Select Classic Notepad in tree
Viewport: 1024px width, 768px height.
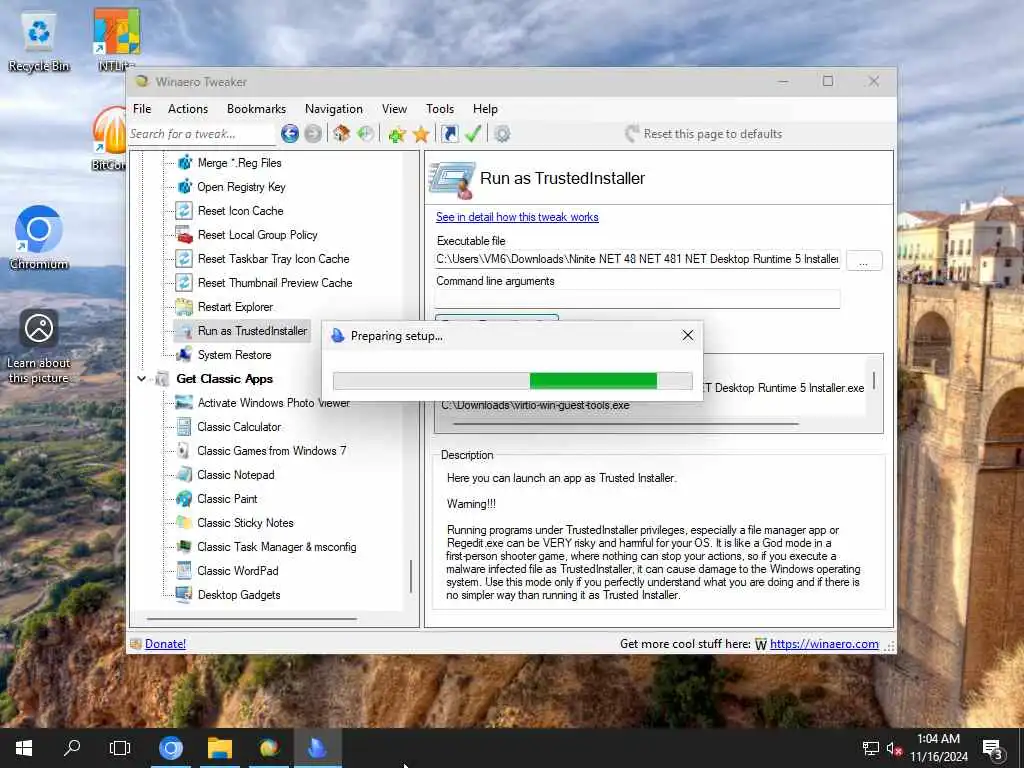(x=236, y=475)
